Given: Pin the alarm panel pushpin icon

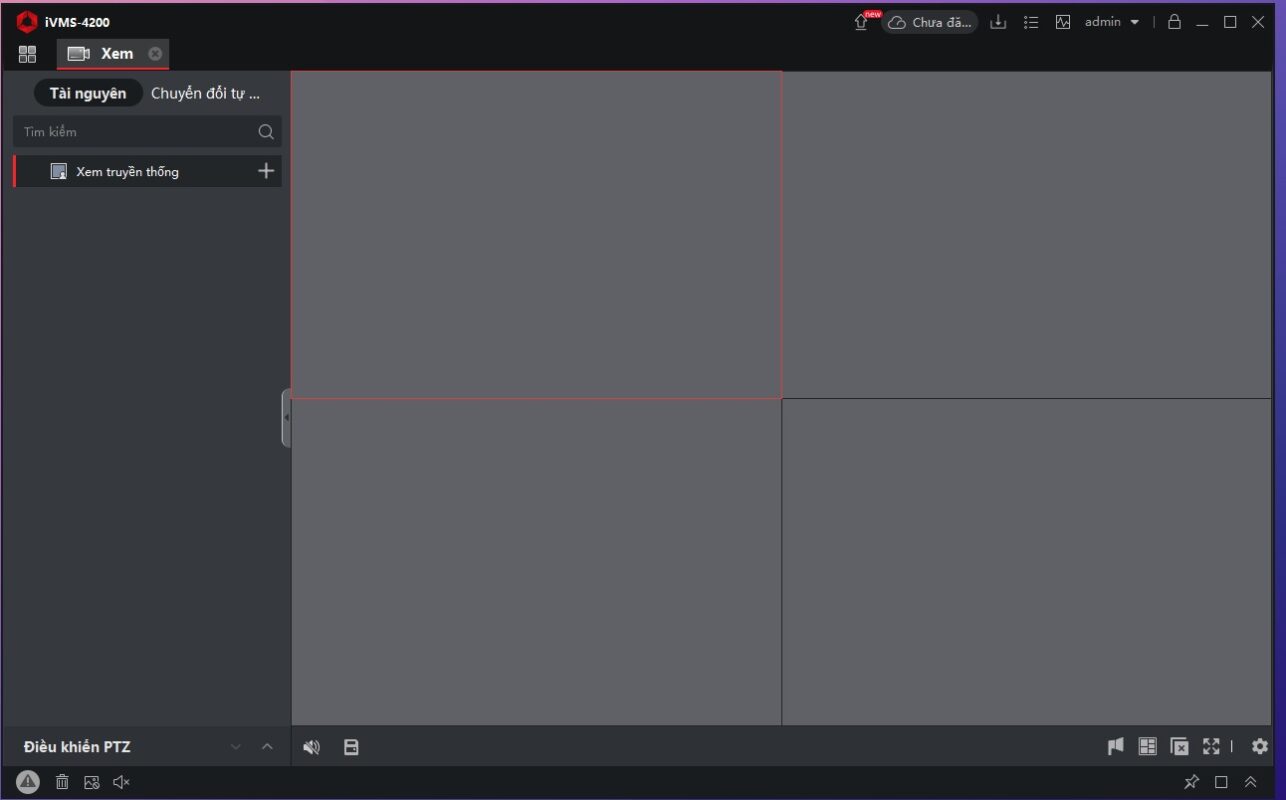Looking at the screenshot, I should coord(1191,782).
